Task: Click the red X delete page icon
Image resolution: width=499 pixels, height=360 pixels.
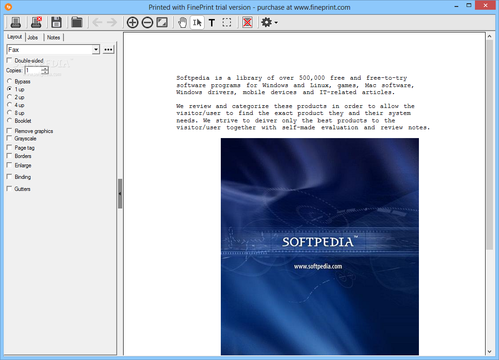Action: 247,22
